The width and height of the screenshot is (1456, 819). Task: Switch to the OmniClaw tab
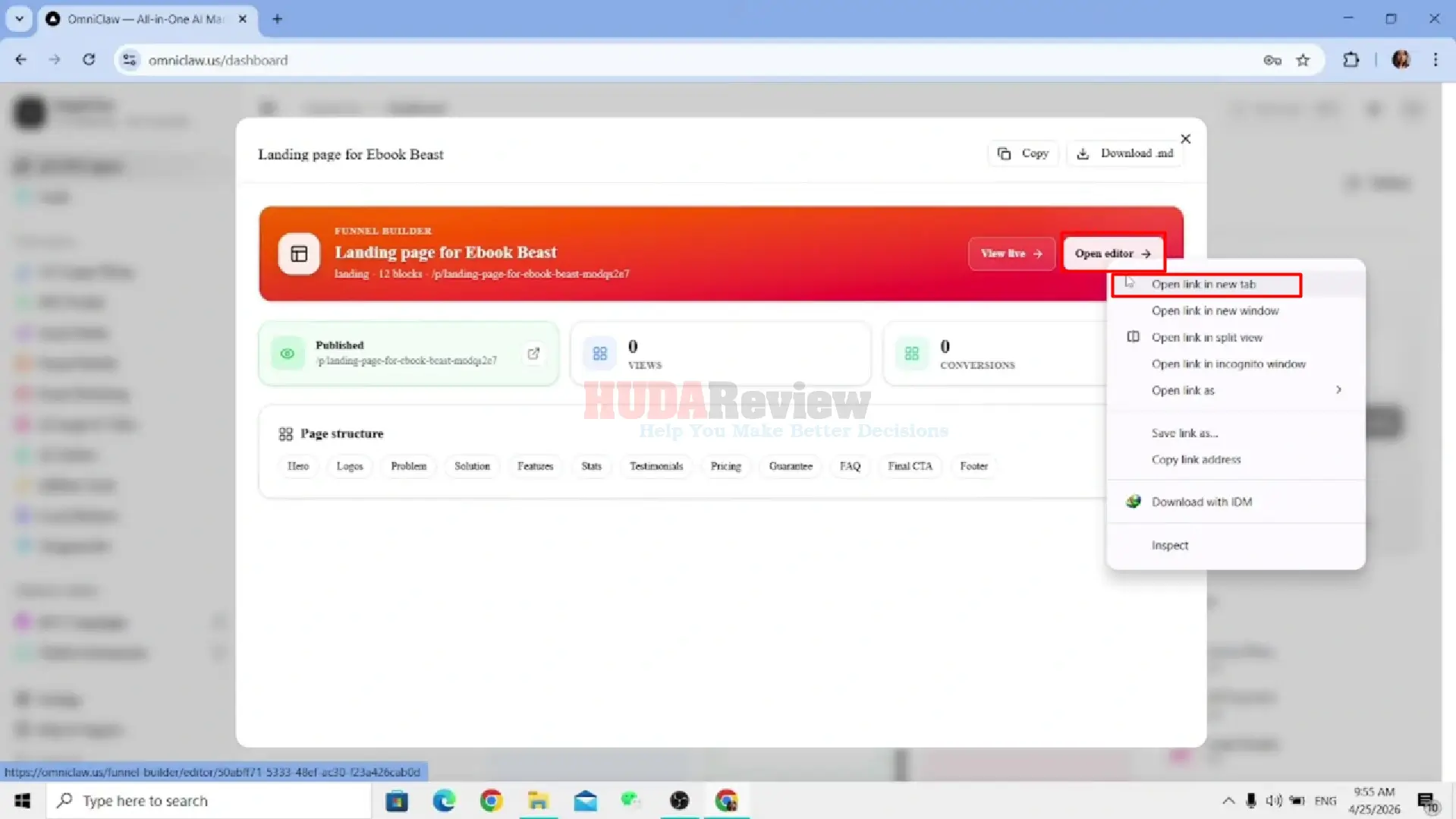pyautogui.click(x=146, y=19)
